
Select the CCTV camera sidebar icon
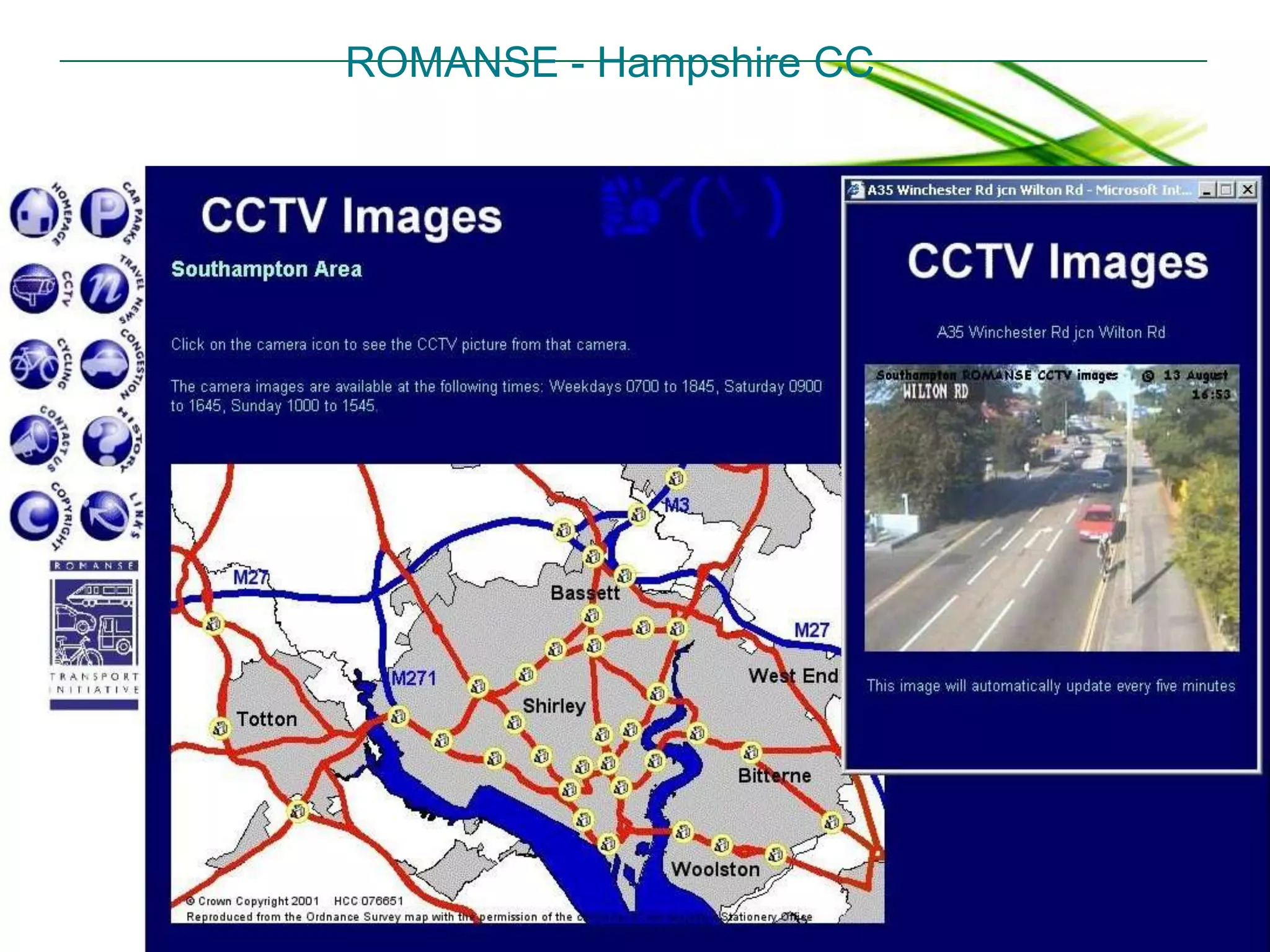(x=35, y=288)
